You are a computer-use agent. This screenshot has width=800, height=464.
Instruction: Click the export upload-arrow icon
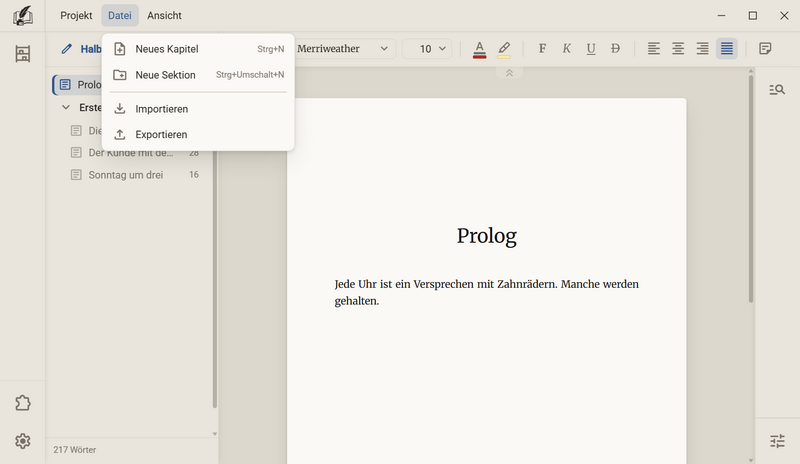pyautogui.click(x=120, y=134)
